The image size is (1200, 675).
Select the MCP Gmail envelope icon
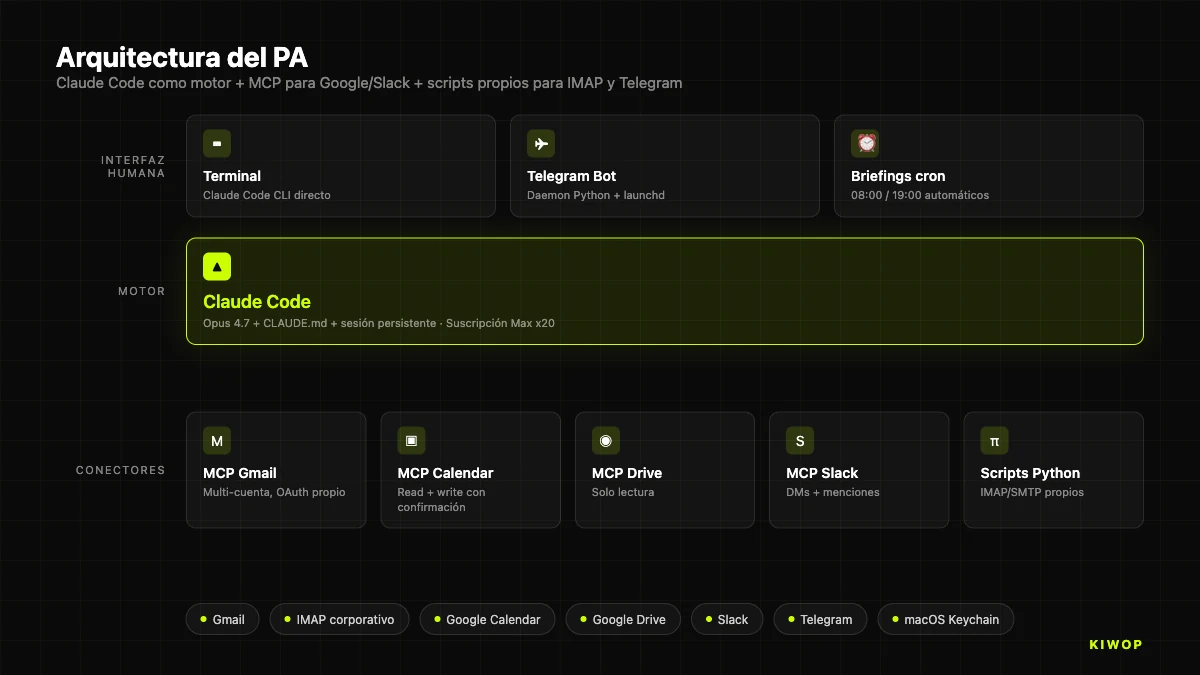[x=217, y=440]
